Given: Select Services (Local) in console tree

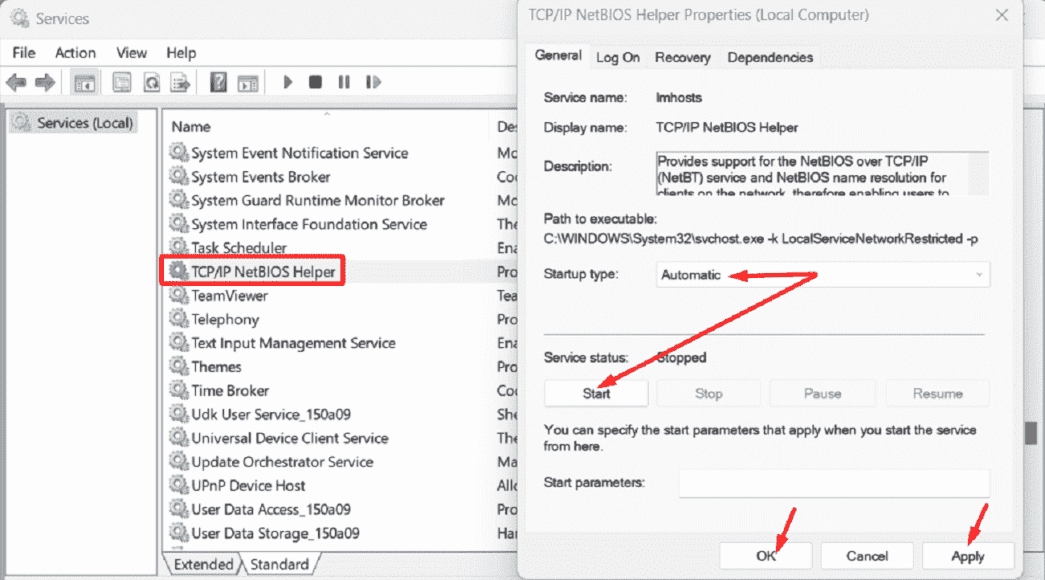Looking at the screenshot, I should (73, 123).
